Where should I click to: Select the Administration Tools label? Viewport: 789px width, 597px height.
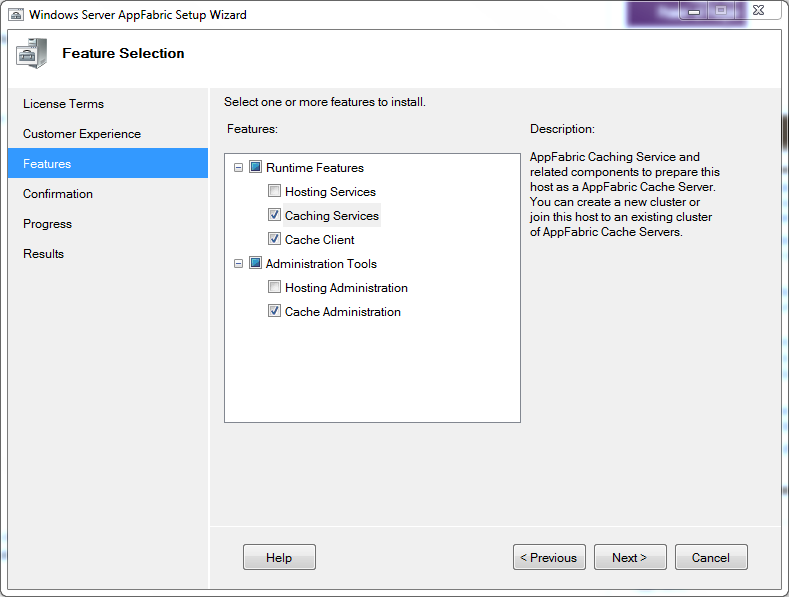[321, 264]
